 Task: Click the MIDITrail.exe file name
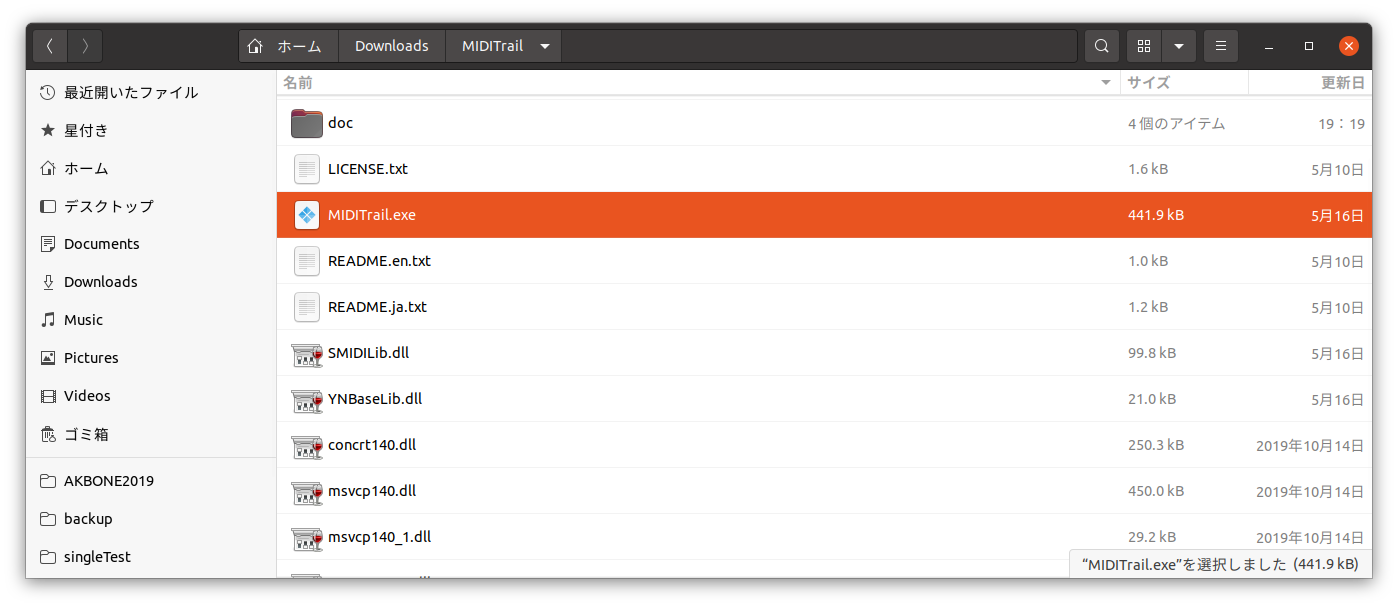pos(372,215)
